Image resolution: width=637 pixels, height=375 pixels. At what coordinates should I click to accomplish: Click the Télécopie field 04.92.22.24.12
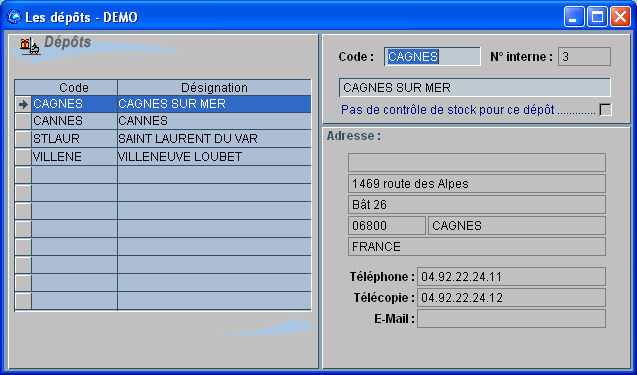pos(511,298)
